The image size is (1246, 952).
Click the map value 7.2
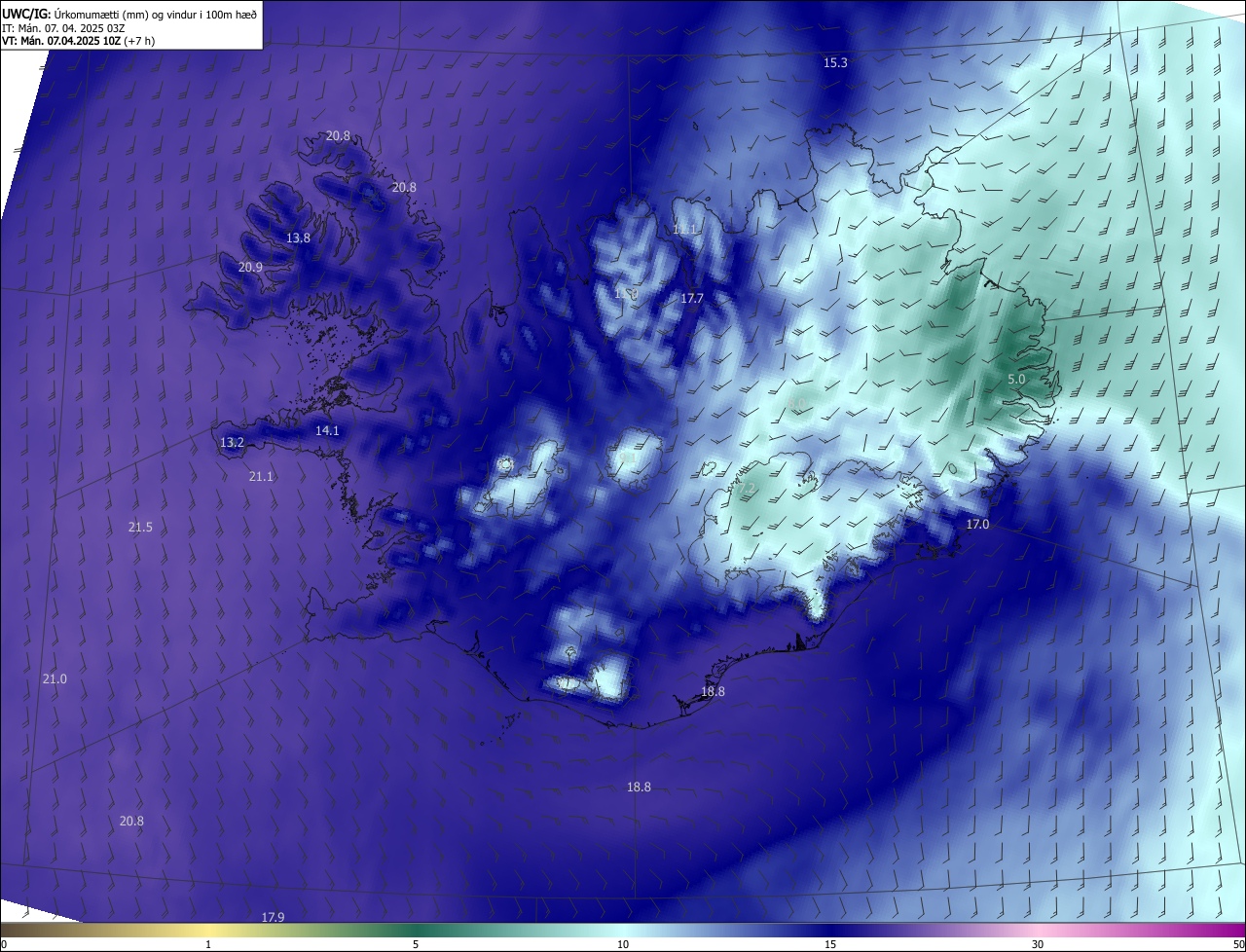[747, 488]
